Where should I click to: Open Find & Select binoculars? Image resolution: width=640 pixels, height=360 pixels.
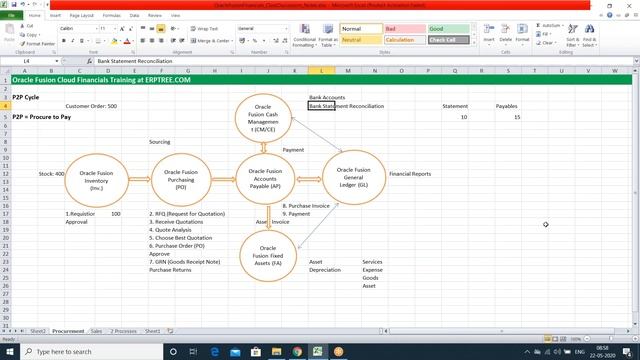589,36
